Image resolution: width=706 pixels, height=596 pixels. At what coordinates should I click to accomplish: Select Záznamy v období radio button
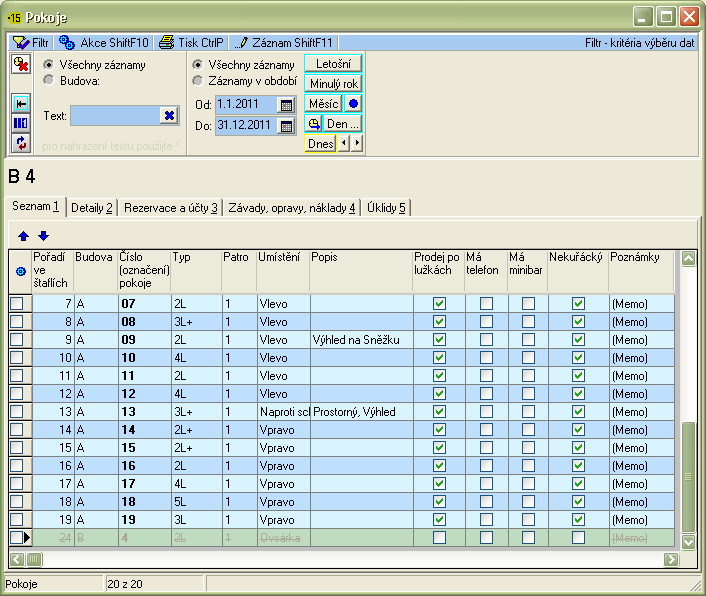click(x=197, y=81)
